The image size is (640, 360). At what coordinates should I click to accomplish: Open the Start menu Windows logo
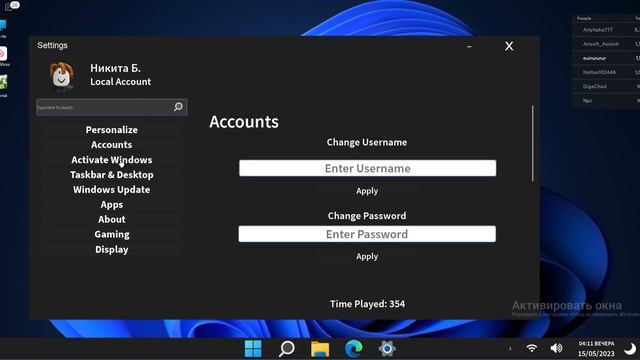[253, 349]
